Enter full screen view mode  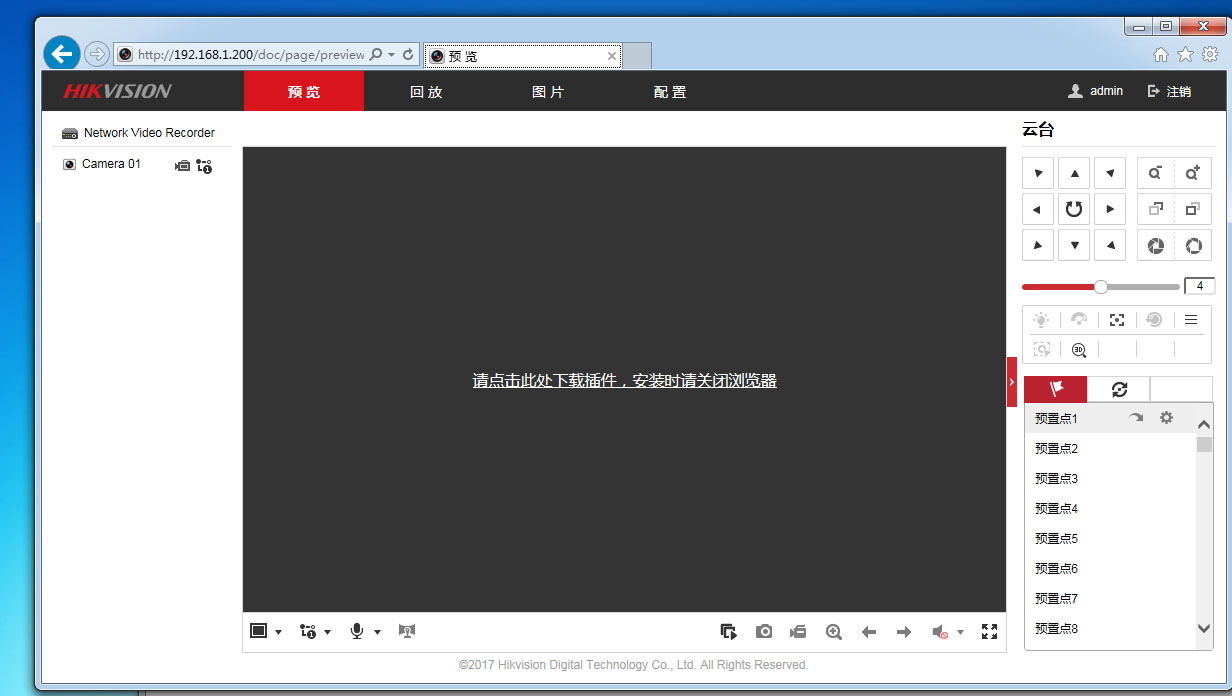coord(989,631)
